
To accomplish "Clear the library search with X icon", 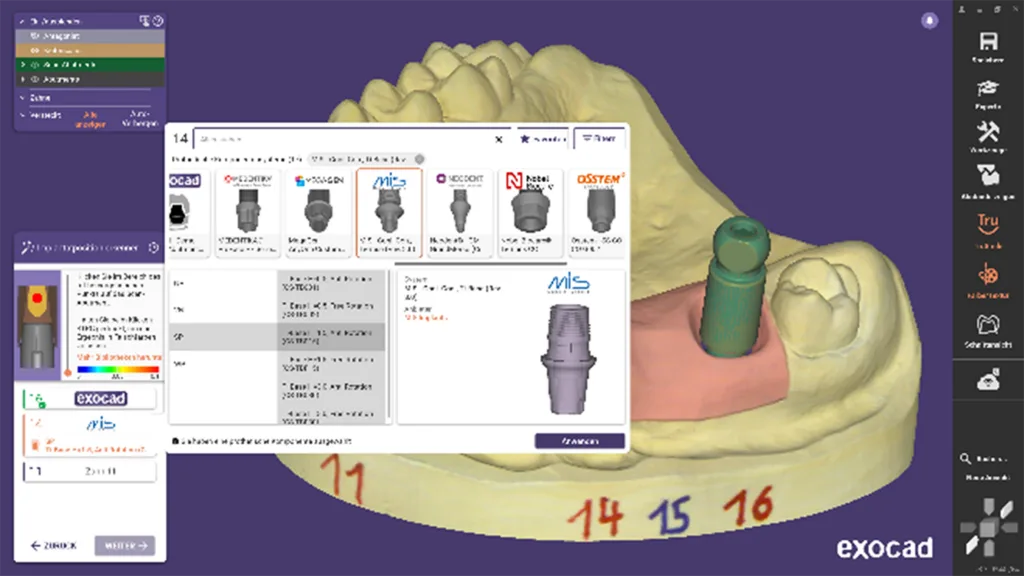I will [x=498, y=139].
